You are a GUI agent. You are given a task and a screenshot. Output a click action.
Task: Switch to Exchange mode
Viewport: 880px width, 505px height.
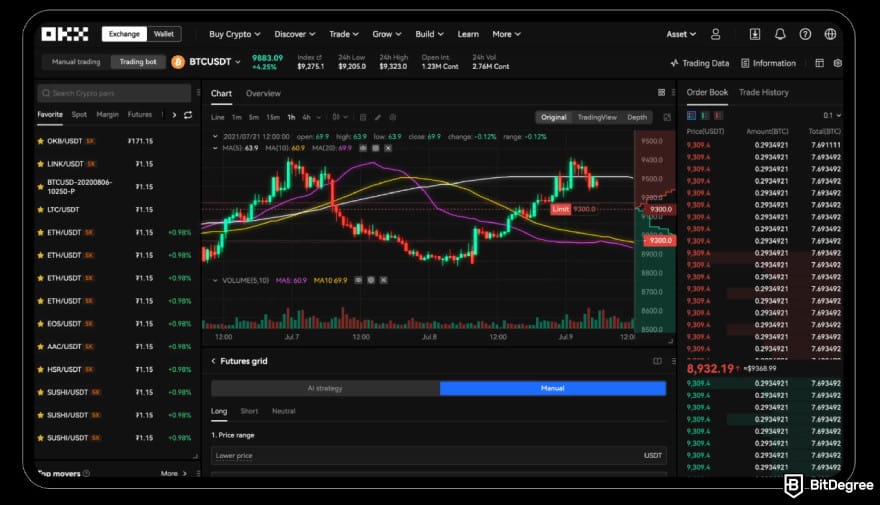pos(124,34)
